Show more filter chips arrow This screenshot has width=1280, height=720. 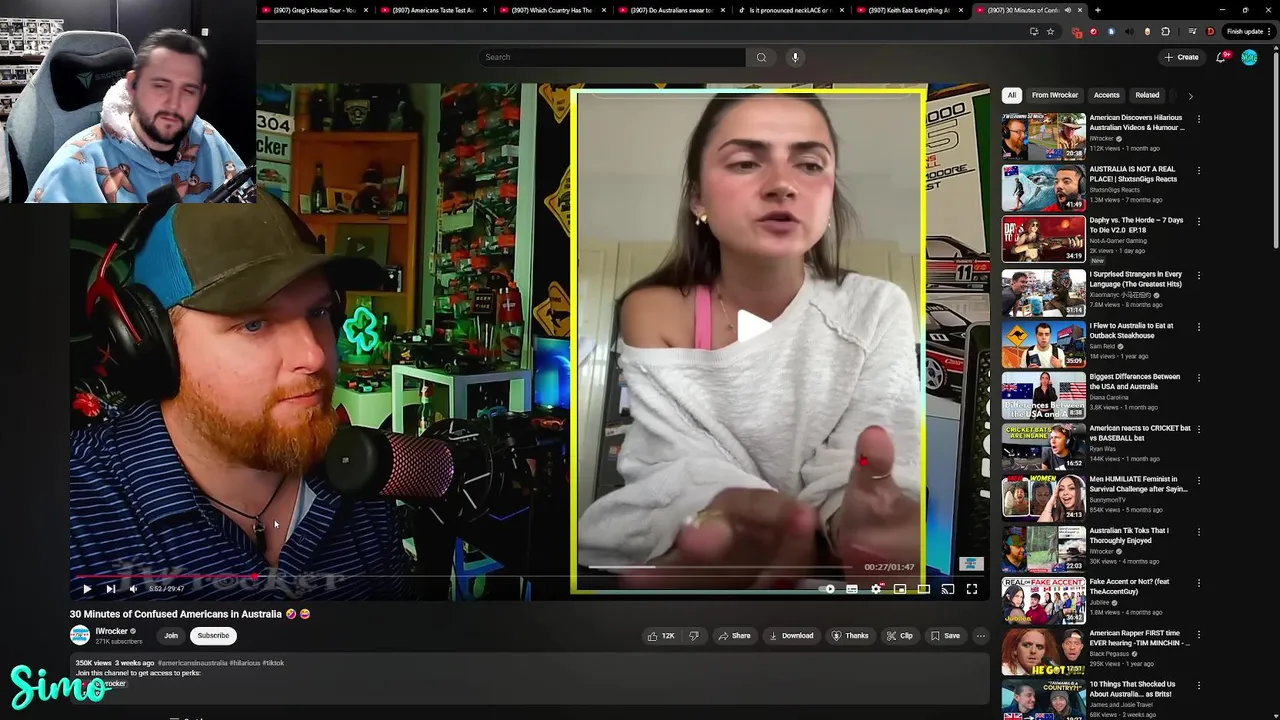pyautogui.click(x=1190, y=96)
